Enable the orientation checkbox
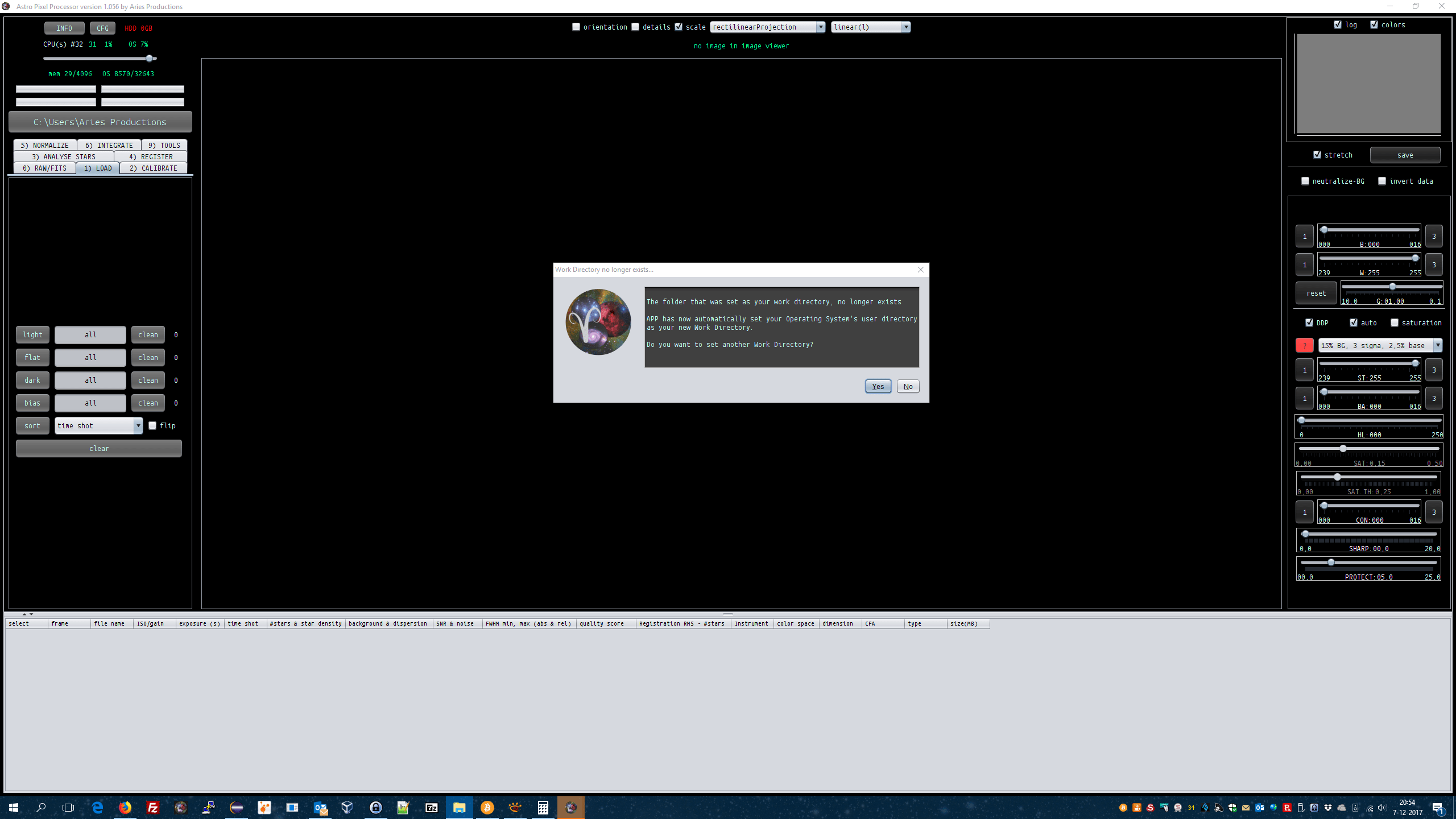The width and height of the screenshot is (1456, 819). pyautogui.click(x=576, y=27)
